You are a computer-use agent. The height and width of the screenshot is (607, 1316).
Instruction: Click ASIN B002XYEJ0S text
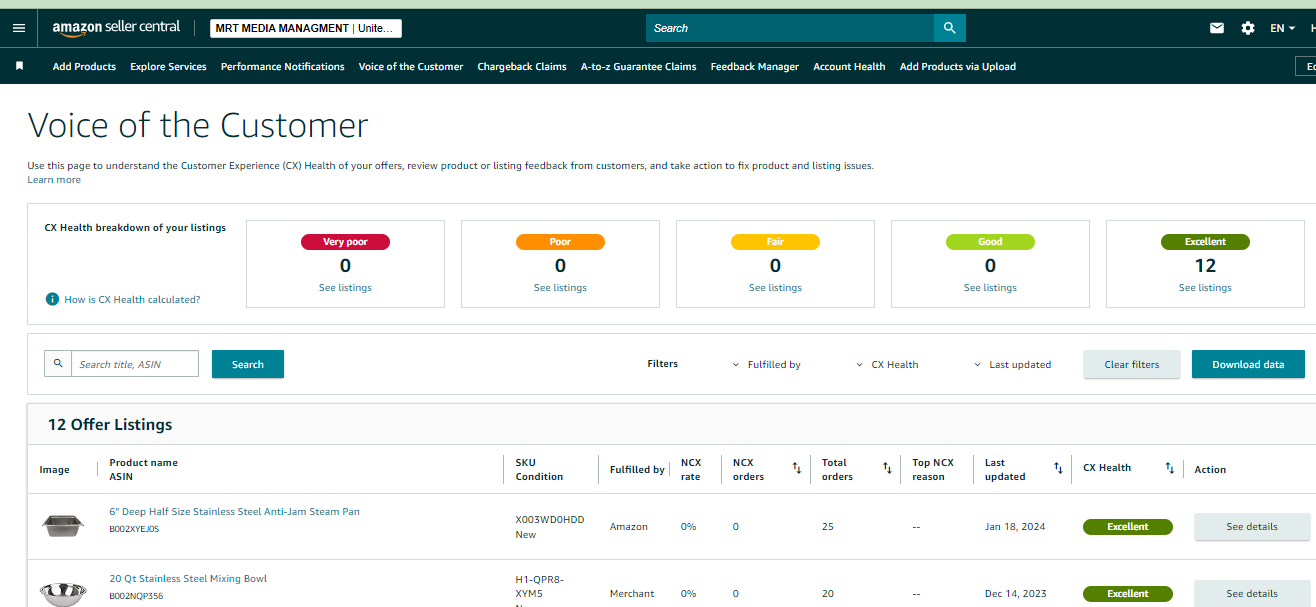(134, 529)
